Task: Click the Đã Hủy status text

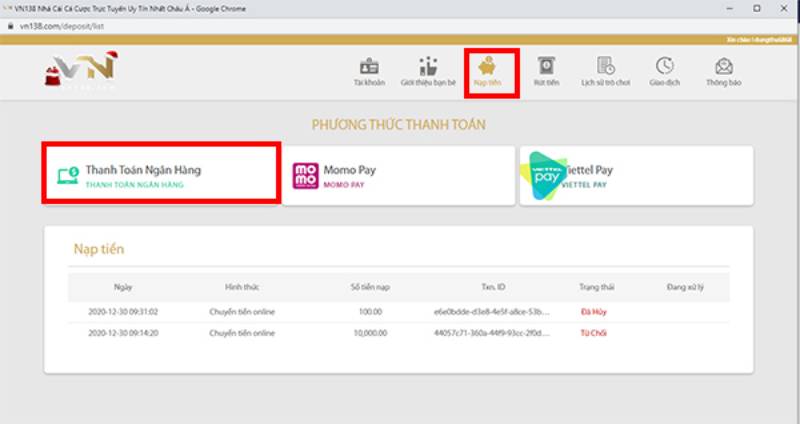Action: 594,311
